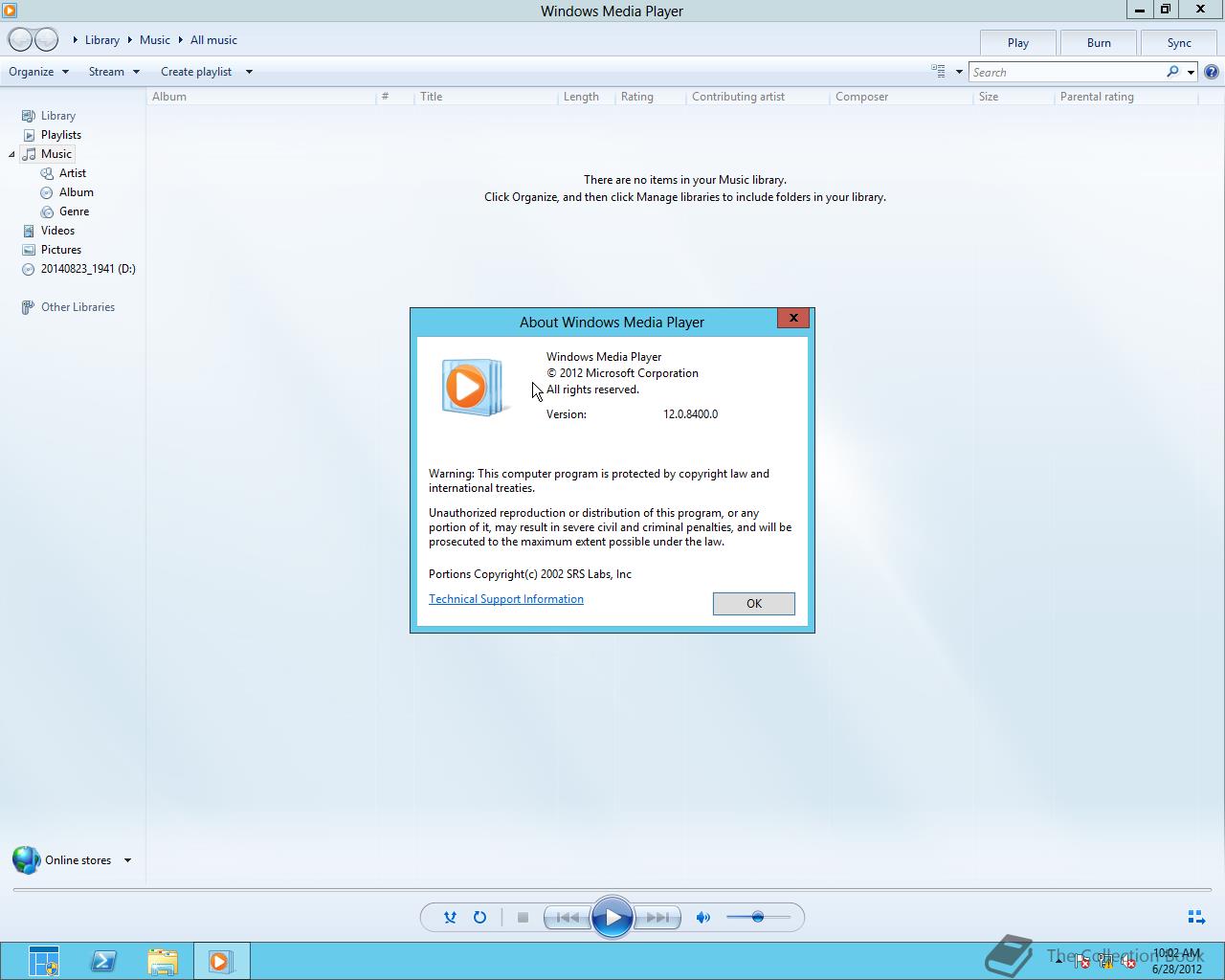Image resolution: width=1225 pixels, height=980 pixels.
Task: Open the Stream menu
Action: point(114,72)
